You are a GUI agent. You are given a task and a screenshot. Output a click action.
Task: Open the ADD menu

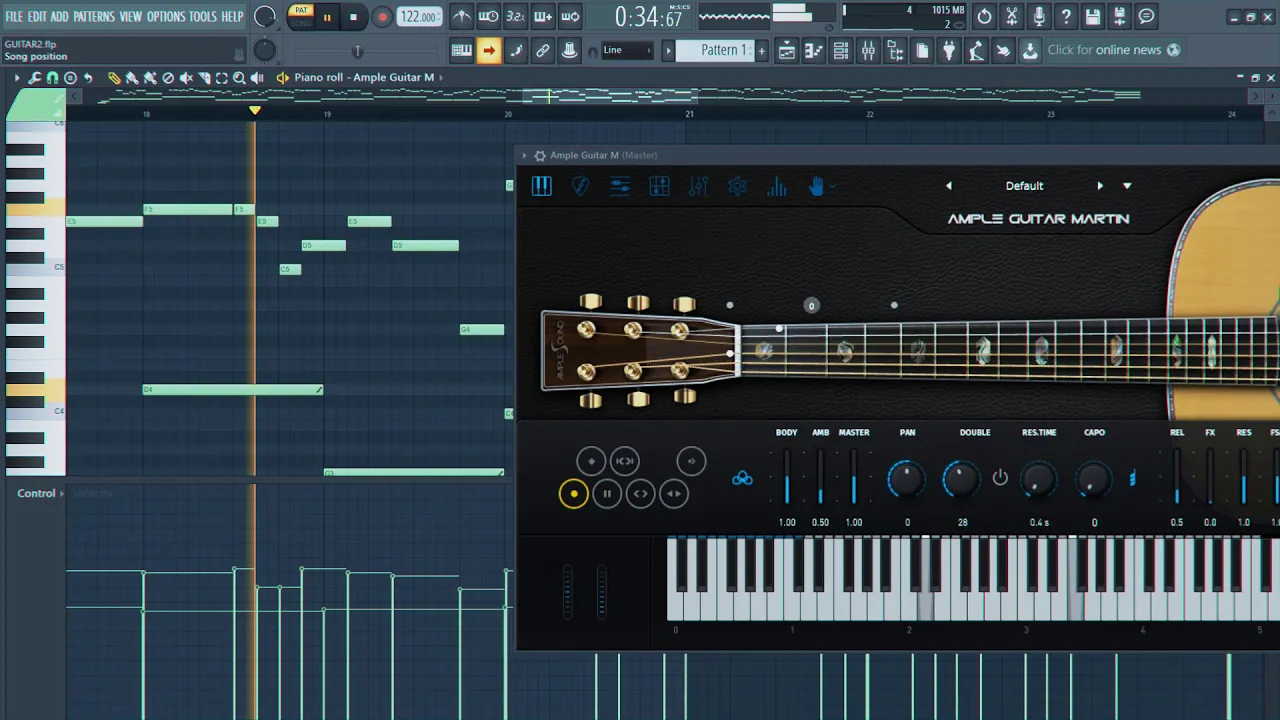click(60, 17)
